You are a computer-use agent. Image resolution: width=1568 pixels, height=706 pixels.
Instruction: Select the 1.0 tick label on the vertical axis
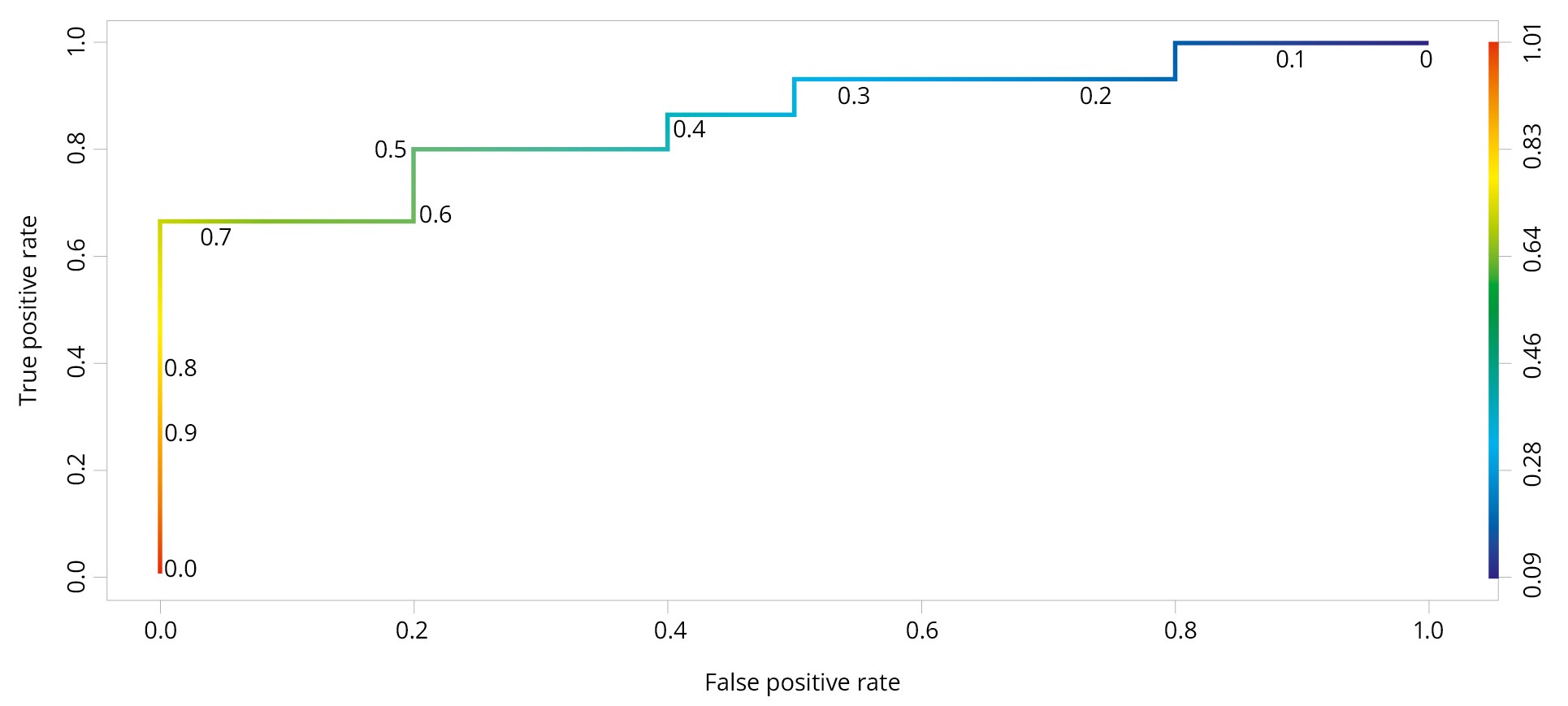(x=76, y=41)
